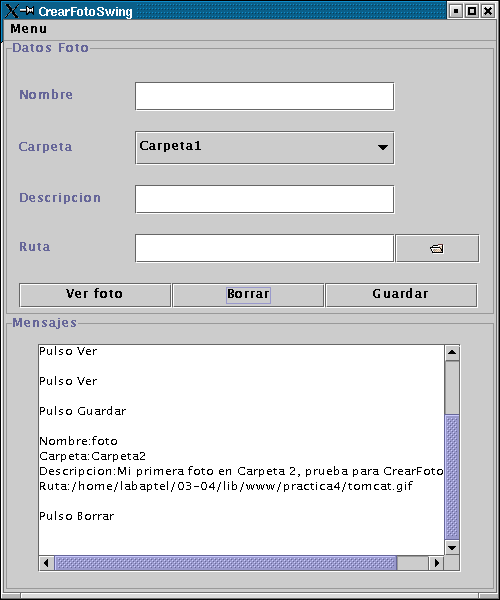Click the horizontal scrollbar thumb in Mensajes

point(226,563)
